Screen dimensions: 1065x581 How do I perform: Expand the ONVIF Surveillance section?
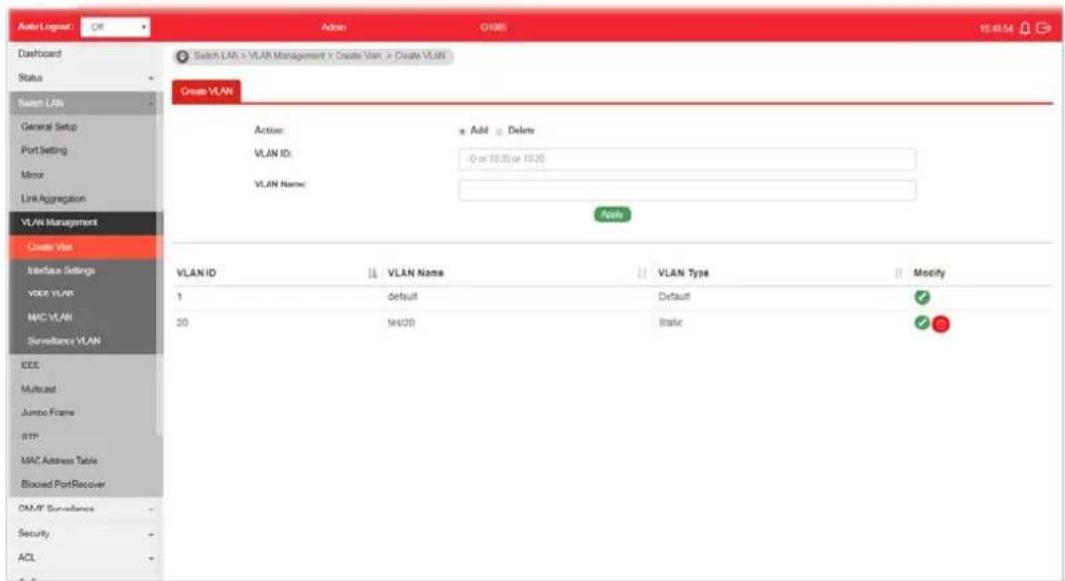click(x=85, y=509)
